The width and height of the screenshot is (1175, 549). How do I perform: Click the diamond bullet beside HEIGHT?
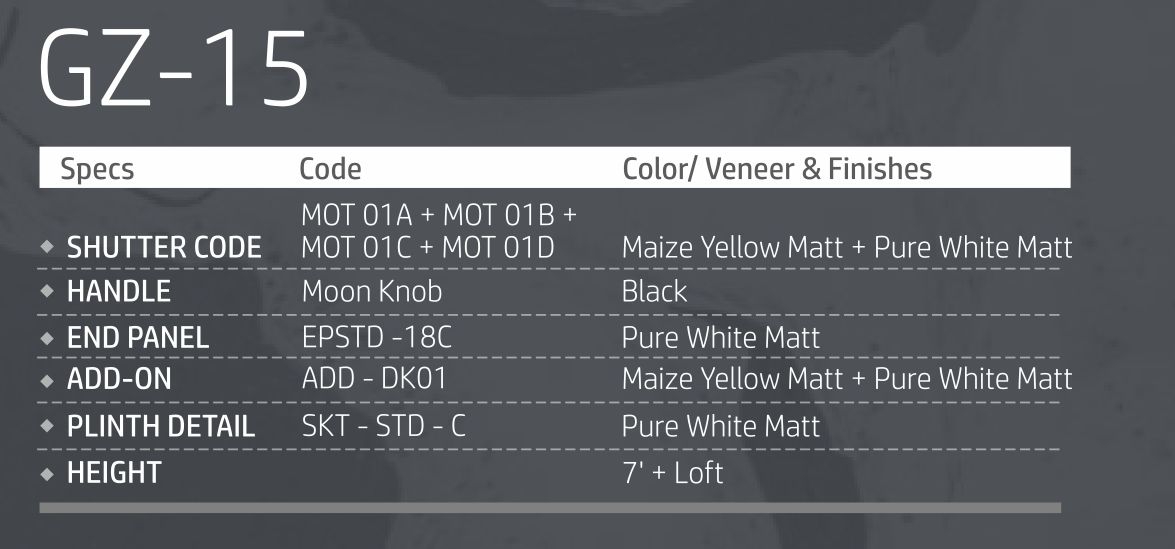click(47, 473)
